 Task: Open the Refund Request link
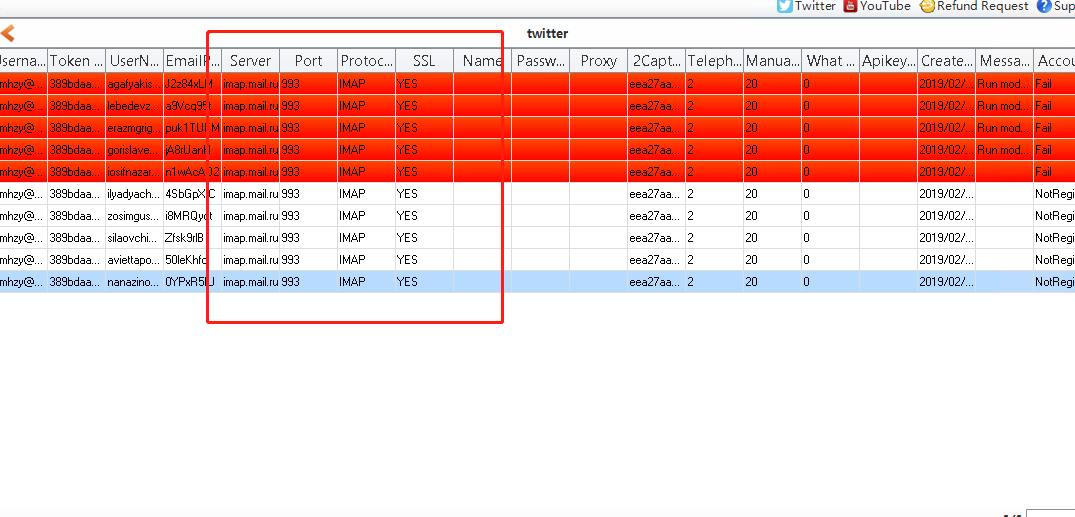click(x=982, y=6)
